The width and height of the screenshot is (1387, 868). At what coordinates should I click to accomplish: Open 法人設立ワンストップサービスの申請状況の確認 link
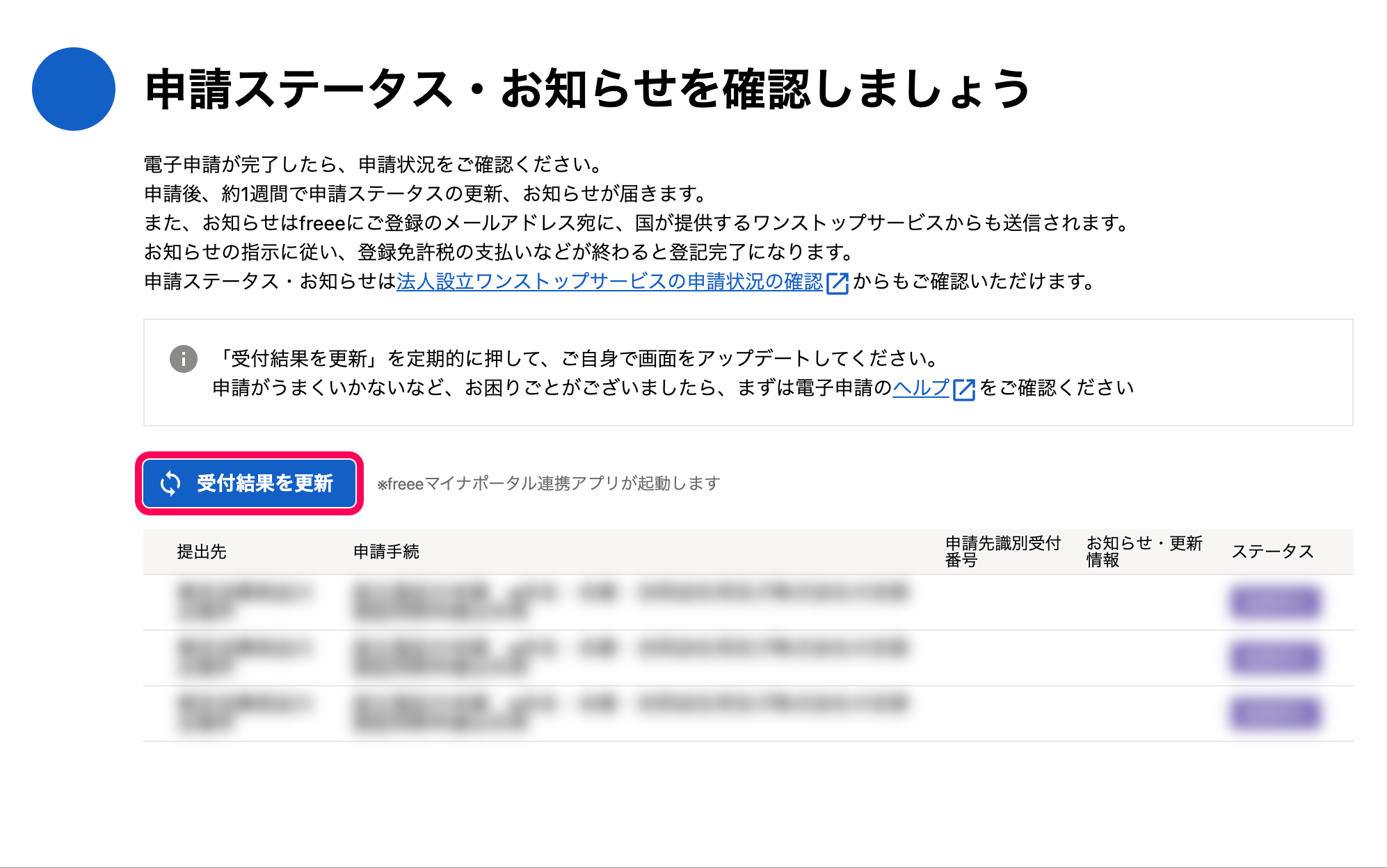(609, 282)
